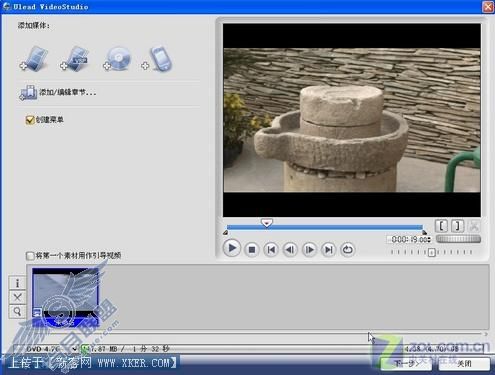Click the import from mobile device icon

pyautogui.click(x=157, y=59)
